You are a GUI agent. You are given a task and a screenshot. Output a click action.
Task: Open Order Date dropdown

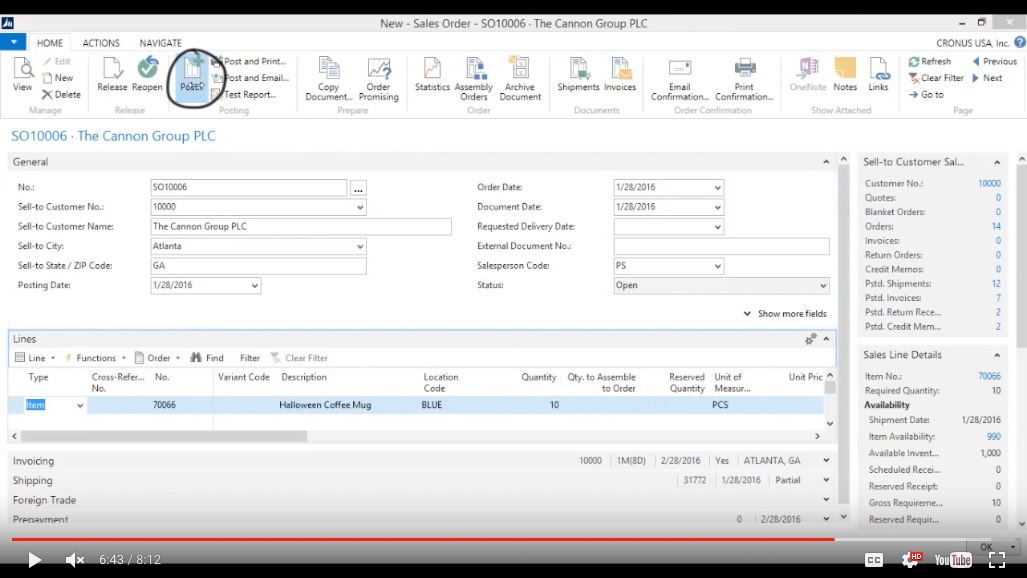tap(717, 187)
